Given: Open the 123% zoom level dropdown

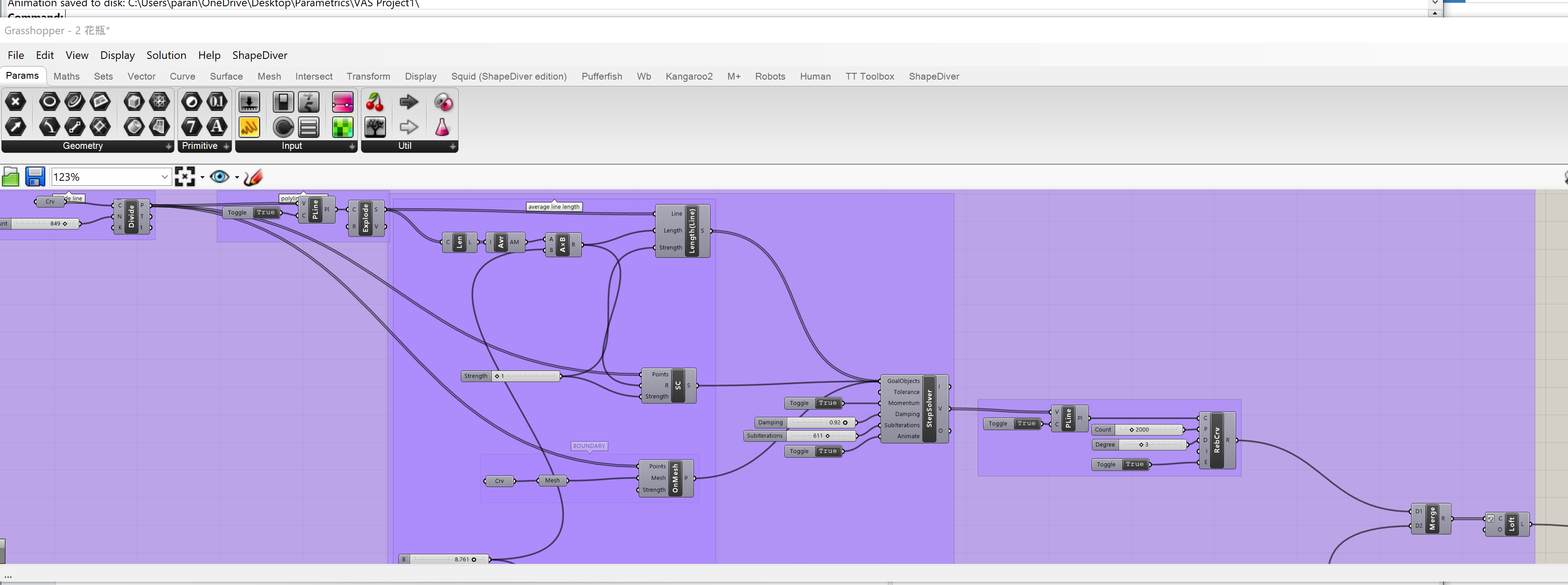Looking at the screenshot, I should coord(165,177).
